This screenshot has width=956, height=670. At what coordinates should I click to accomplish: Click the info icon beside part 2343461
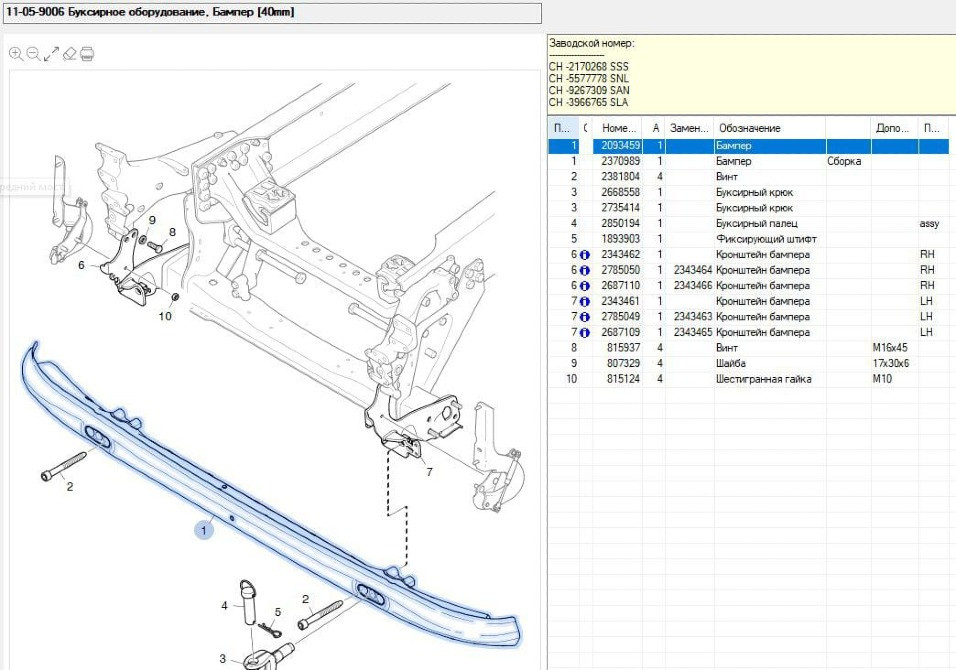(584, 301)
